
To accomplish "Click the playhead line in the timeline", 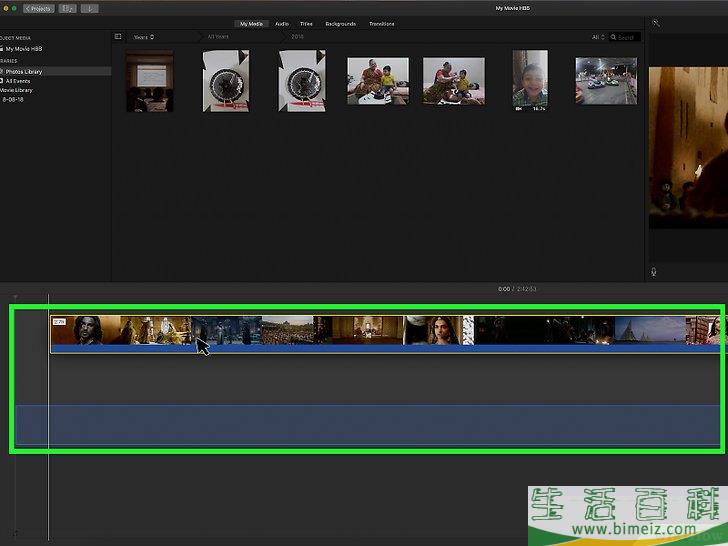I will click(48, 418).
